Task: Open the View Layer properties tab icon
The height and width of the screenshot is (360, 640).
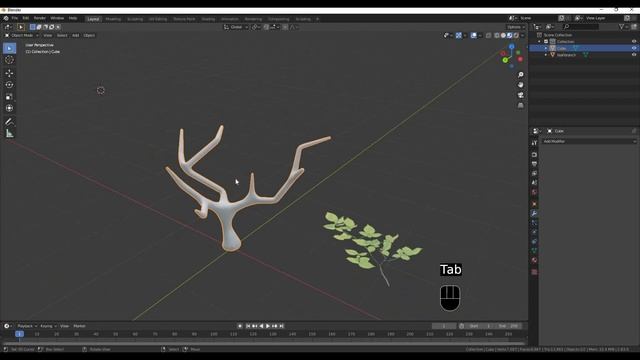Action: pos(534,173)
